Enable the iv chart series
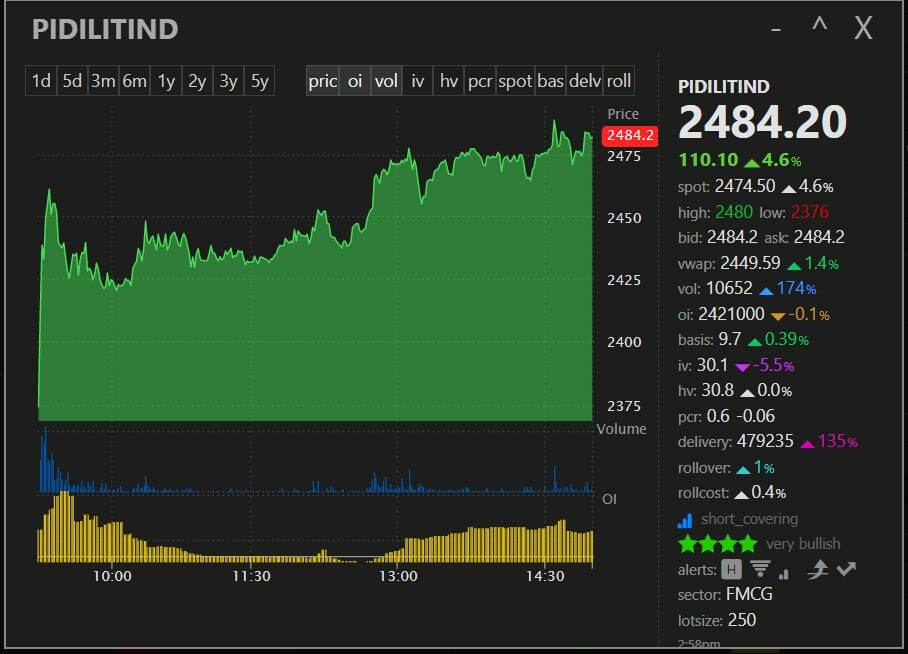Screen dimensions: 908x654 [x=418, y=81]
